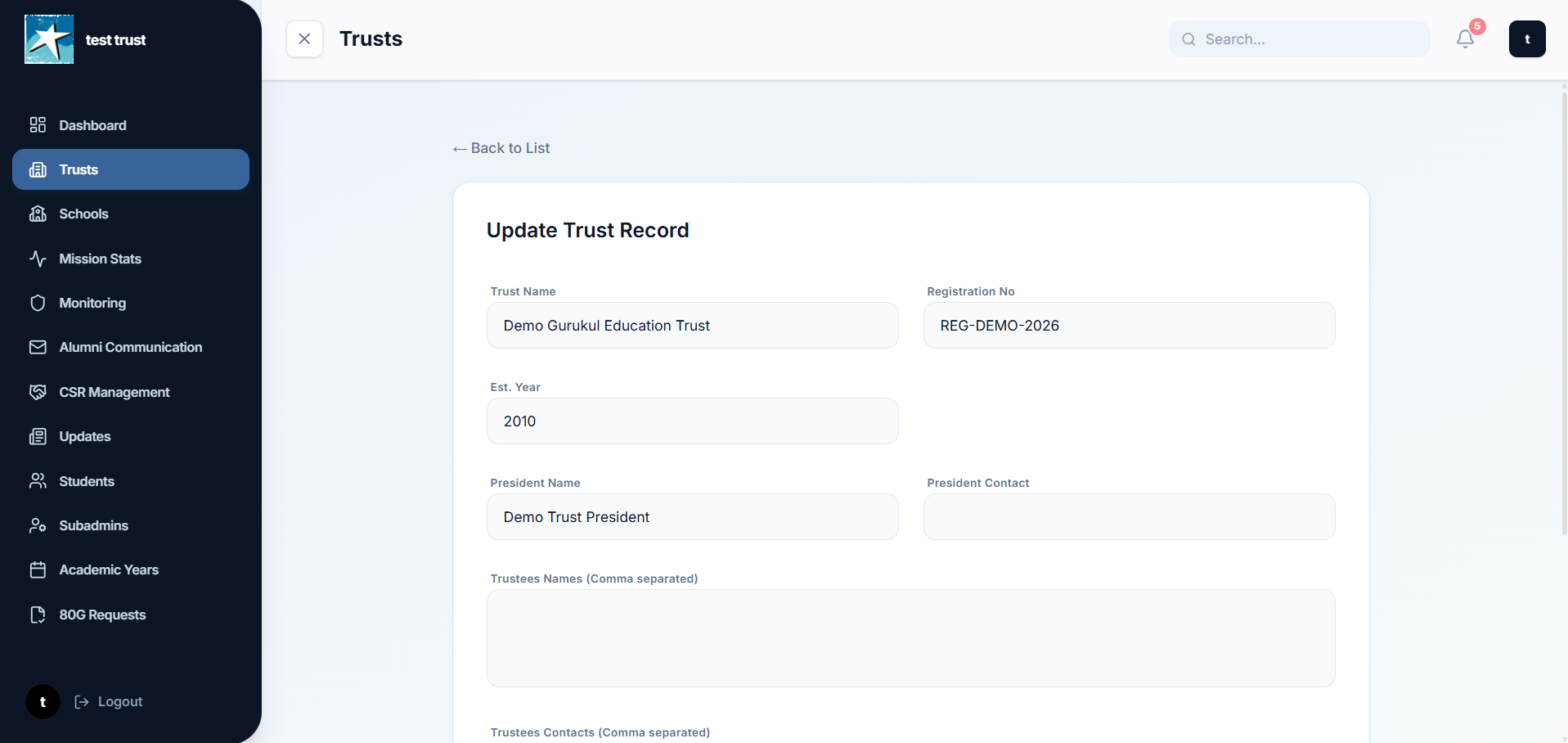Click the Trustees Names text area
This screenshot has height=743, width=1568.
coord(911,638)
